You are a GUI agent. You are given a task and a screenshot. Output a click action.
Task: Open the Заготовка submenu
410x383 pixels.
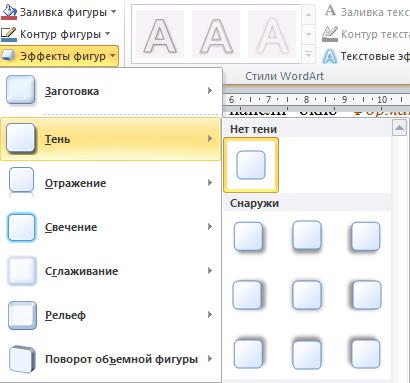click(110, 91)
